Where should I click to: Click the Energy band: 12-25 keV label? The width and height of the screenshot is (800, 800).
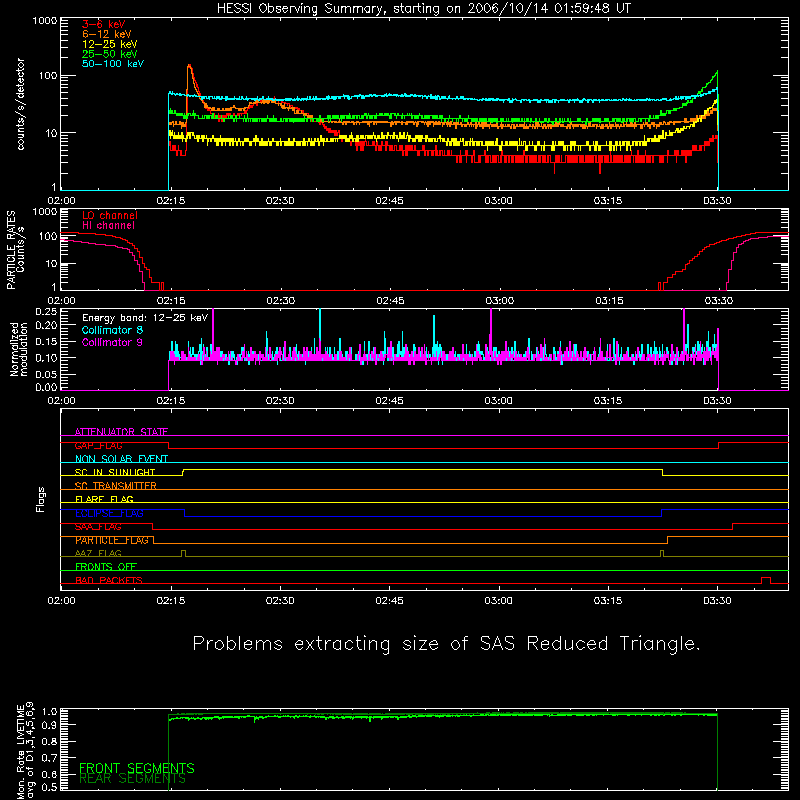click(x=145, y=318)
